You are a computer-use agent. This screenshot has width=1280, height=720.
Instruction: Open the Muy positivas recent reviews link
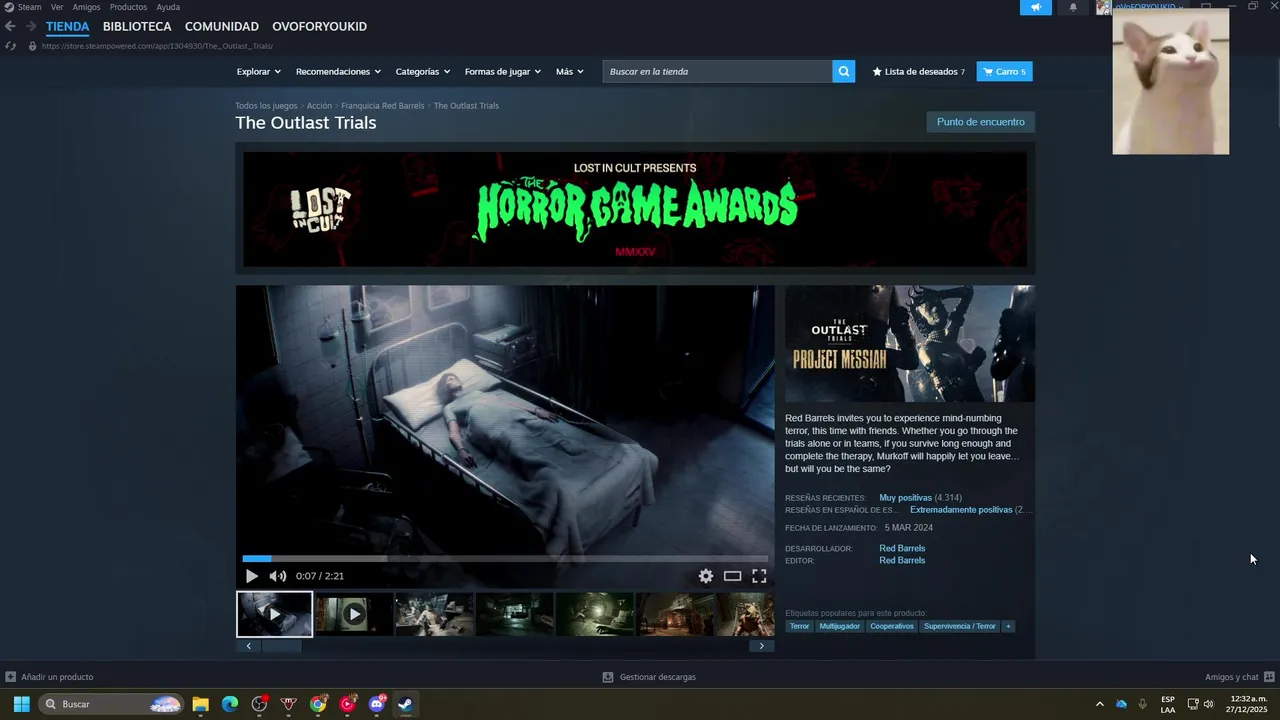(x=905, y=498)
